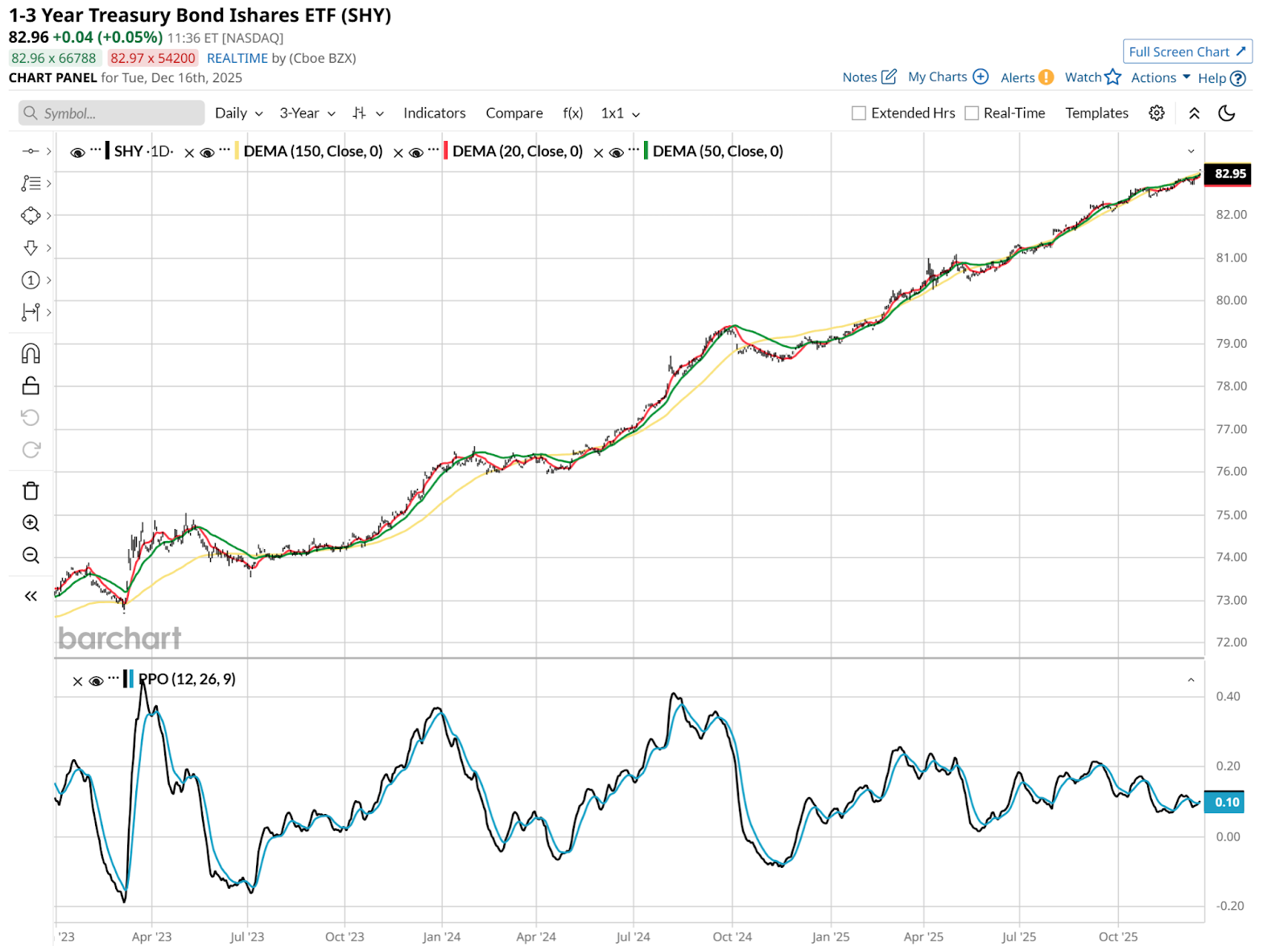Undo last drawing action

tap(31, 418)
